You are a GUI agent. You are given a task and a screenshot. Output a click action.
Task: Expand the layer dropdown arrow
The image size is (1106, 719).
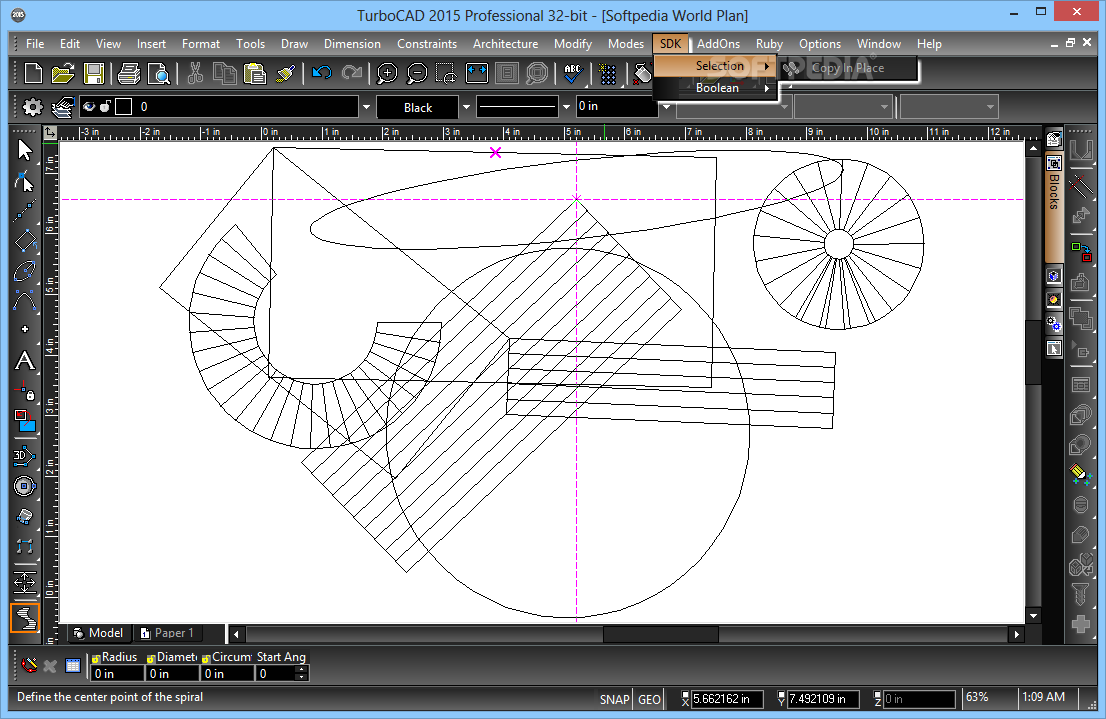tap(366, 107)
